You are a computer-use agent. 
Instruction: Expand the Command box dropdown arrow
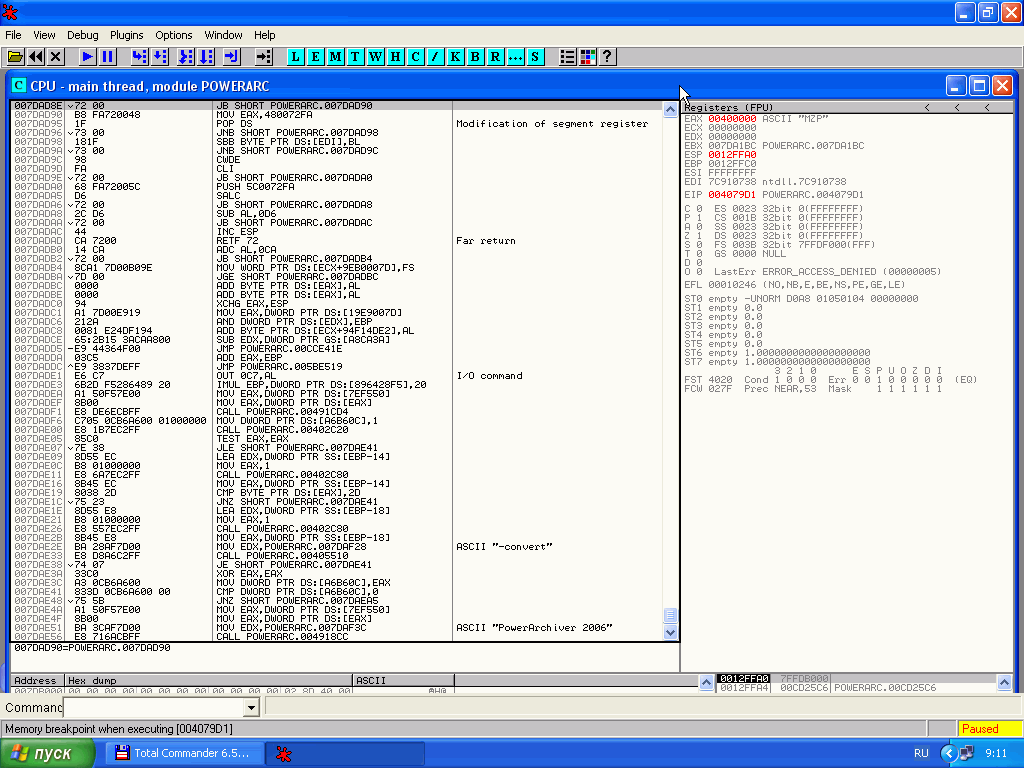pyautogui.click(x=251, y=707)
